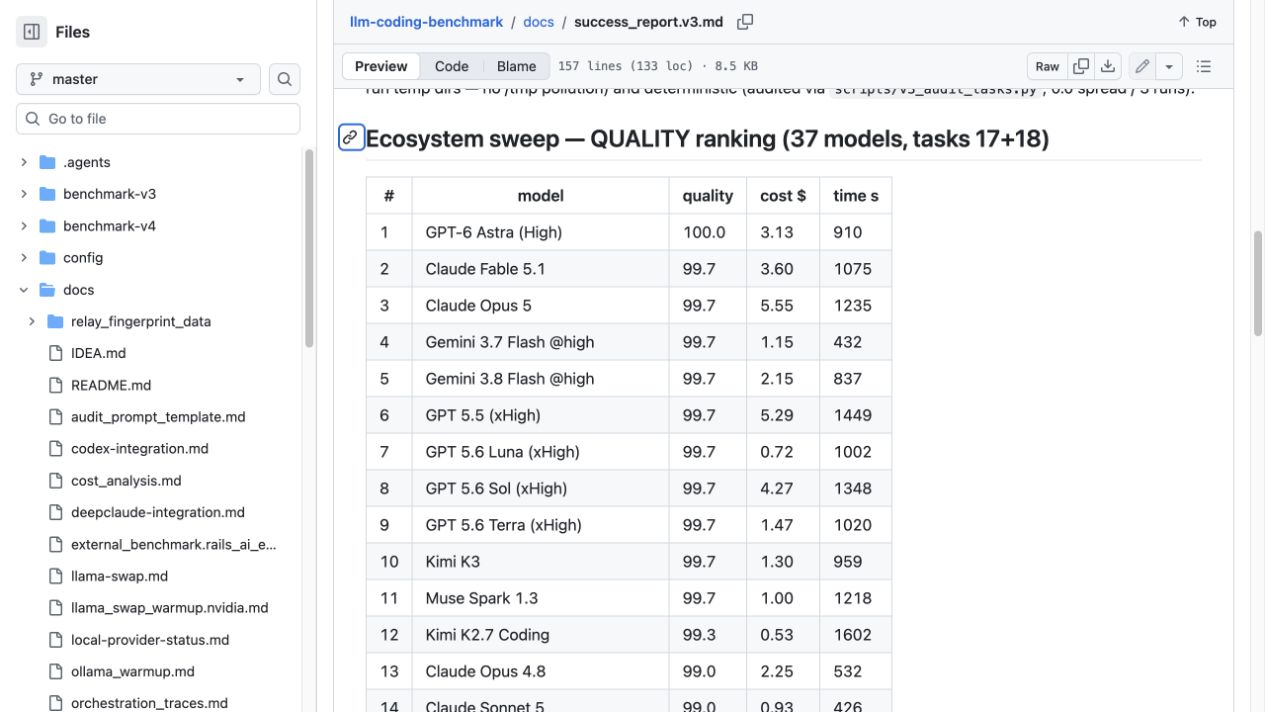Click the docs breadcrumb link
Viewport: 1265px width, 712px height.
538,21
